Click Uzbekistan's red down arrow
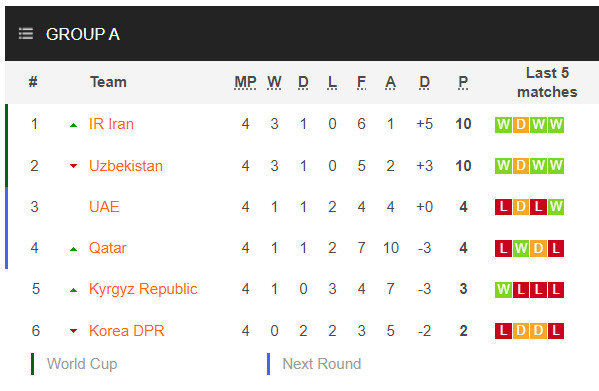This screenshot has height=391, width=599. (74, 166)
